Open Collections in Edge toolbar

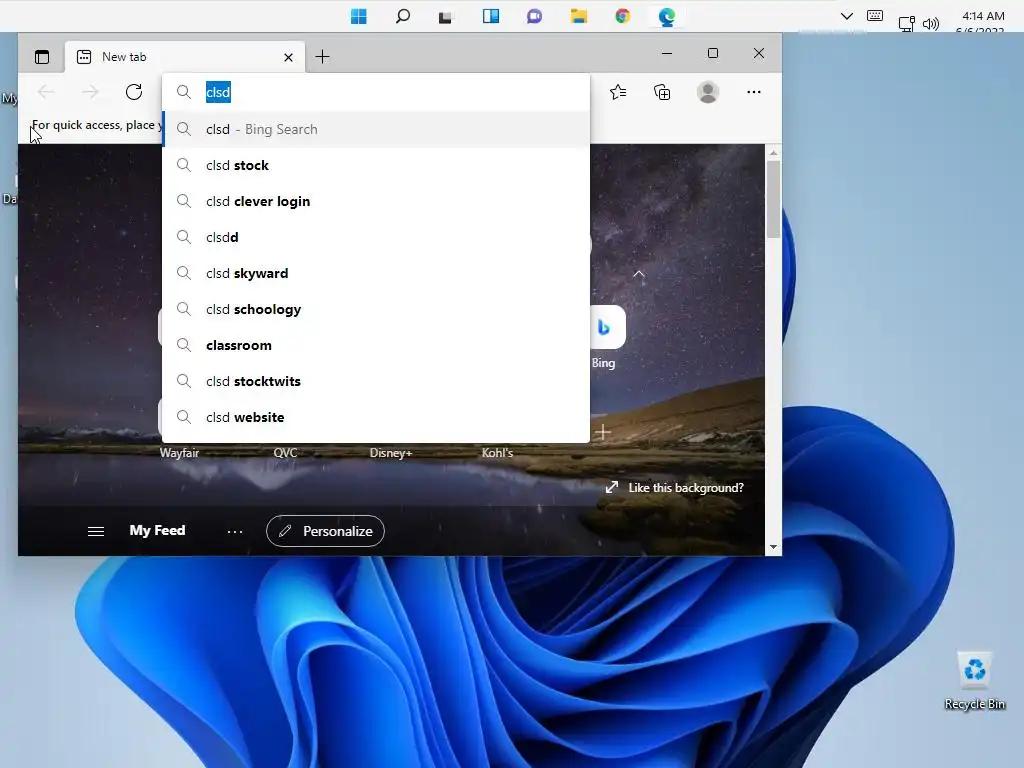(662, 92)
